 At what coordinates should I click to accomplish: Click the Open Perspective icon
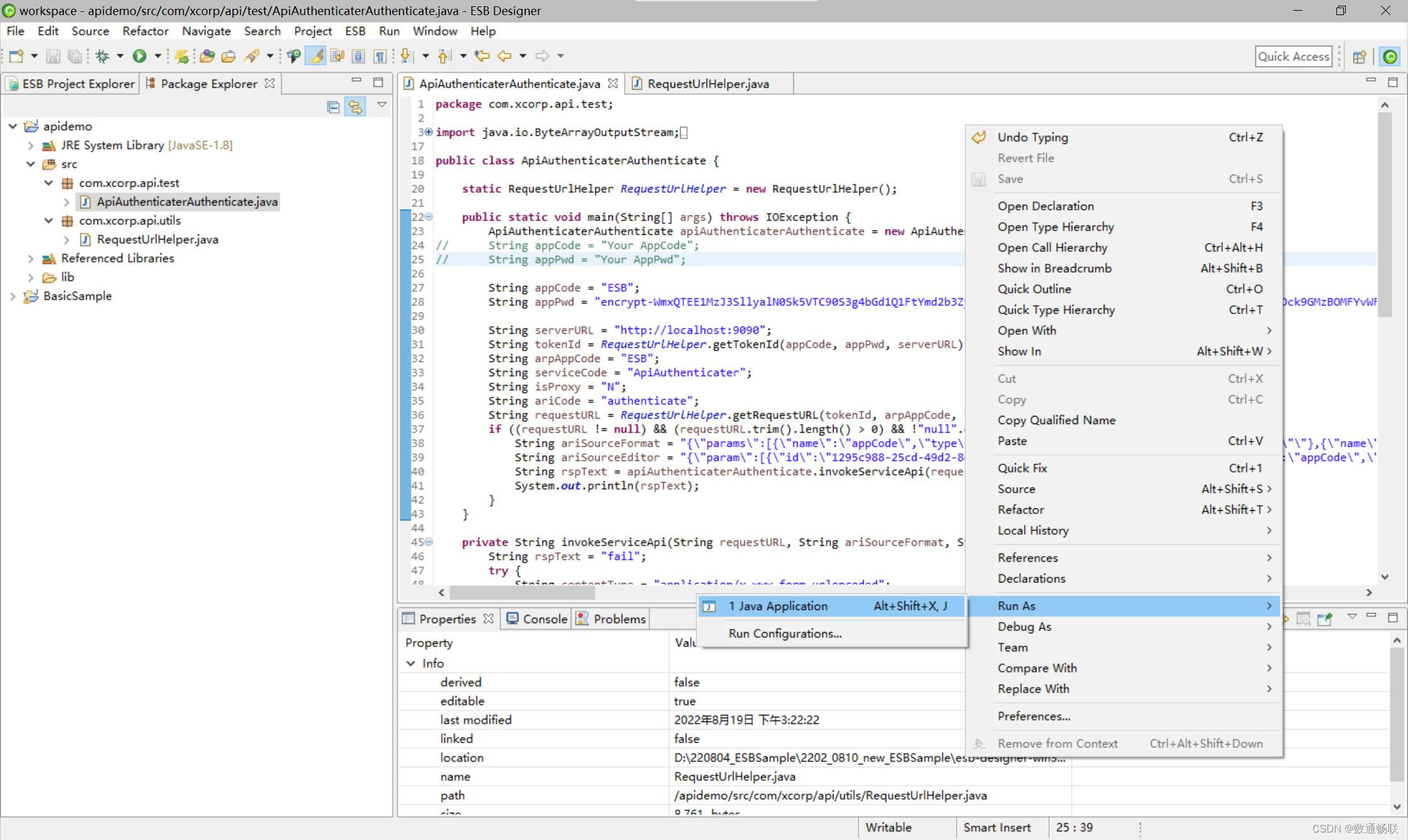tap(1359, 57)
